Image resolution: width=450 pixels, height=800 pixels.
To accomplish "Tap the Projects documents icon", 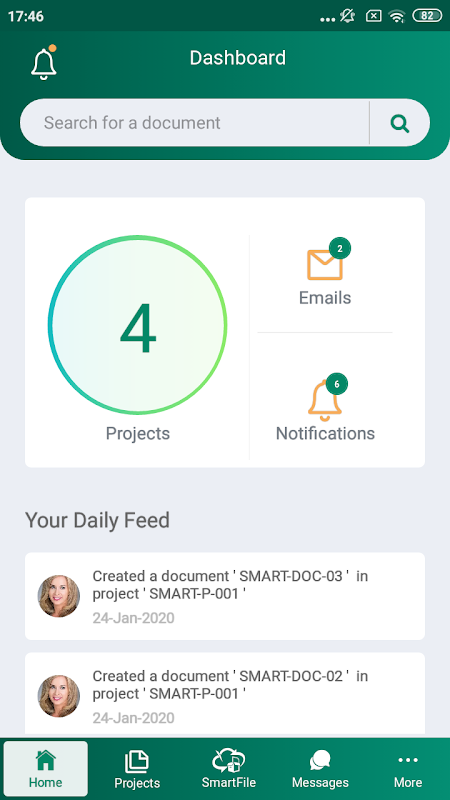I will tap(137, 762).
